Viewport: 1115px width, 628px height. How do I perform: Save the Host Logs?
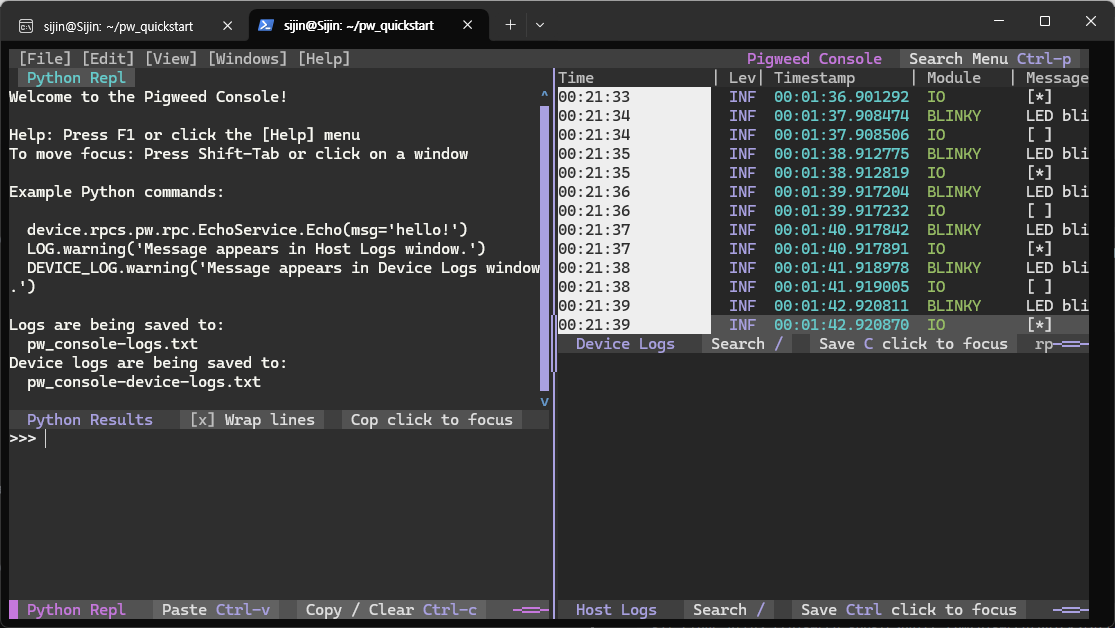coord(841,610)
